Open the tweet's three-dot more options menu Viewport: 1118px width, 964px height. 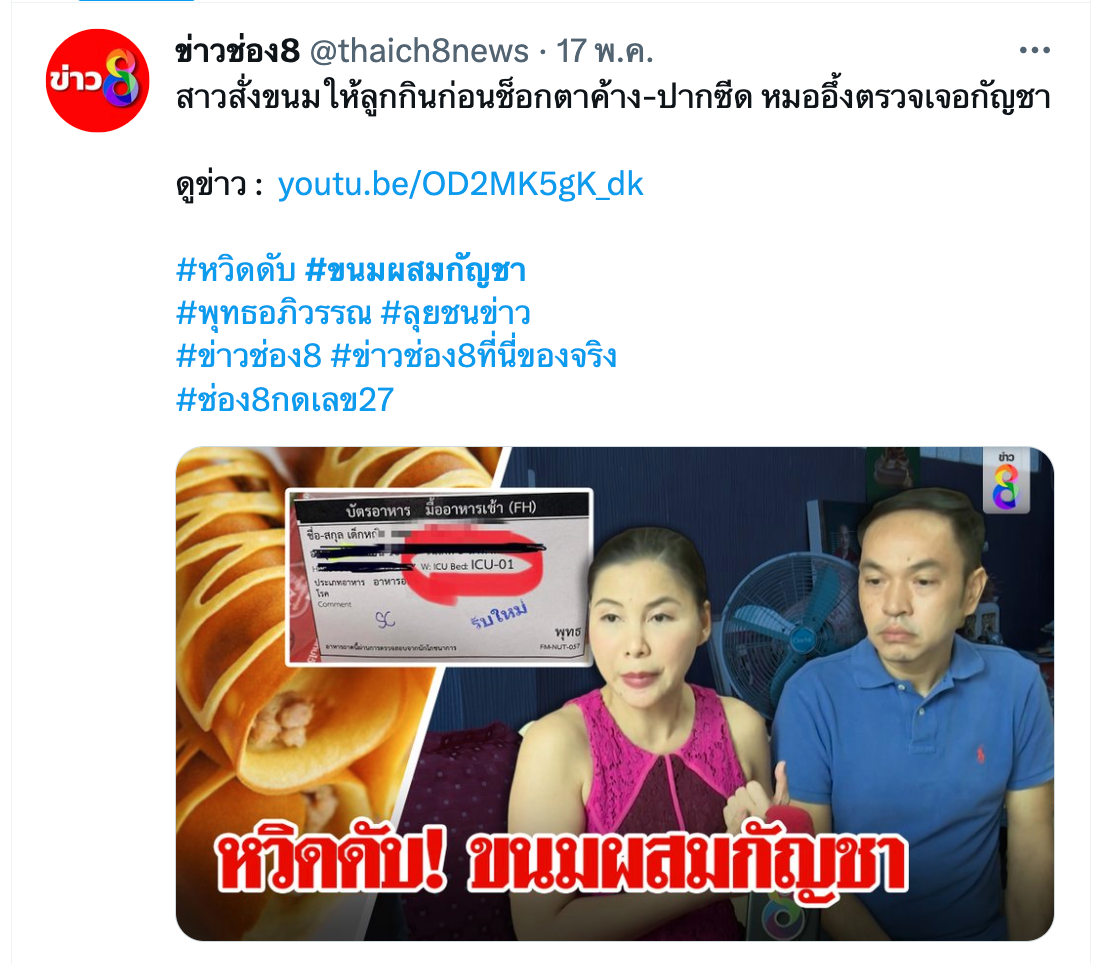(x=1035, y=50)
